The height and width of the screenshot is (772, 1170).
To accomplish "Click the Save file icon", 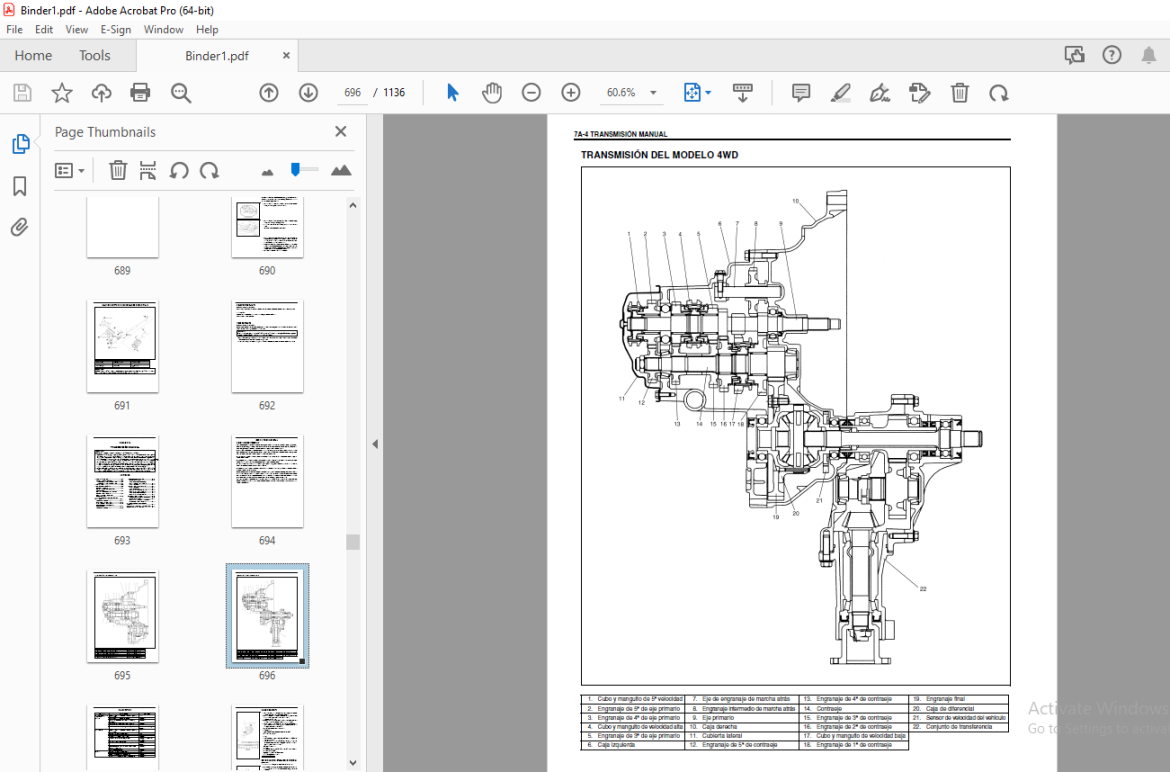I will [22, 92].
